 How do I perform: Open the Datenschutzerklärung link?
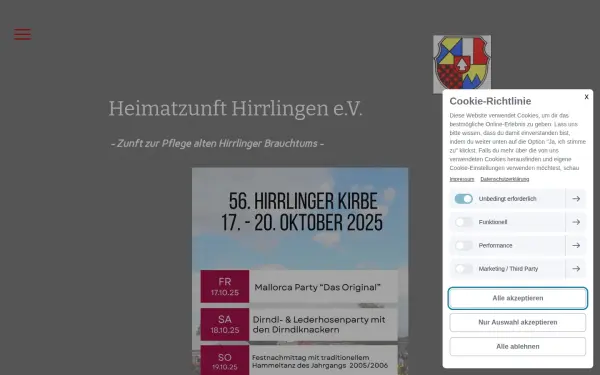505,179
